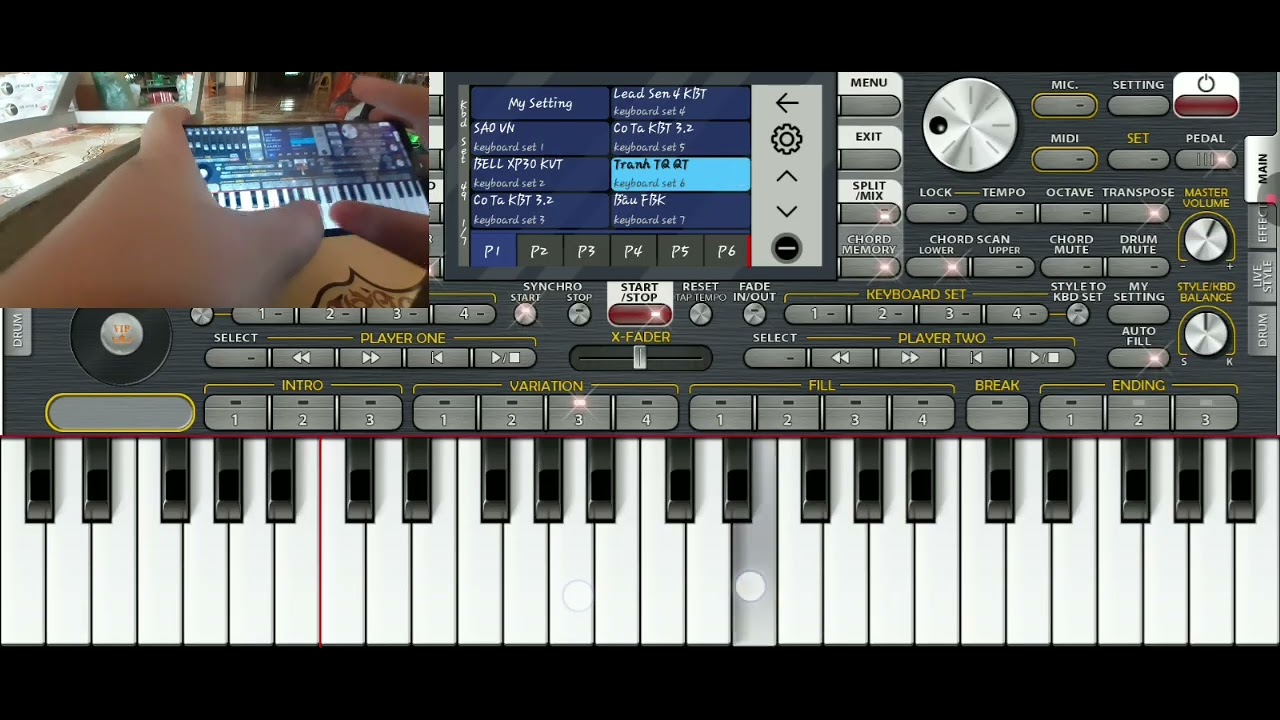Open the MAIN side tab

click(x=1262, y=168)
